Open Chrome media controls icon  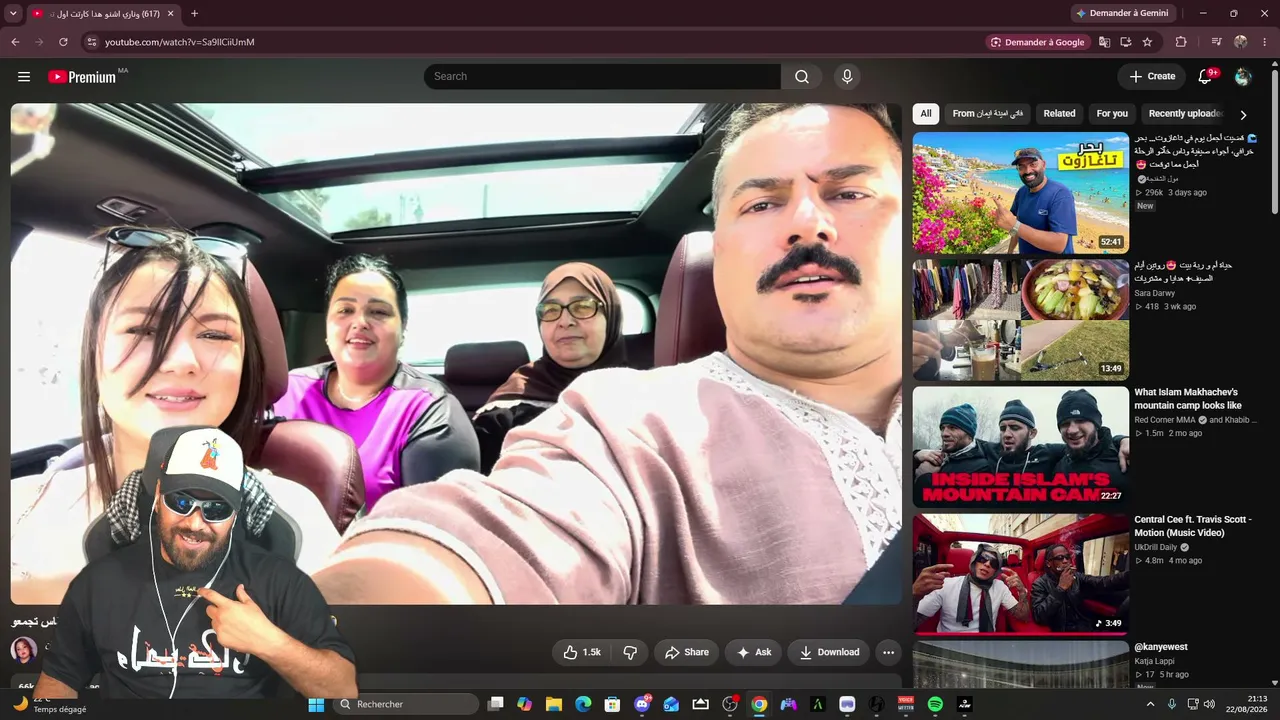(x=1217, y=42)
